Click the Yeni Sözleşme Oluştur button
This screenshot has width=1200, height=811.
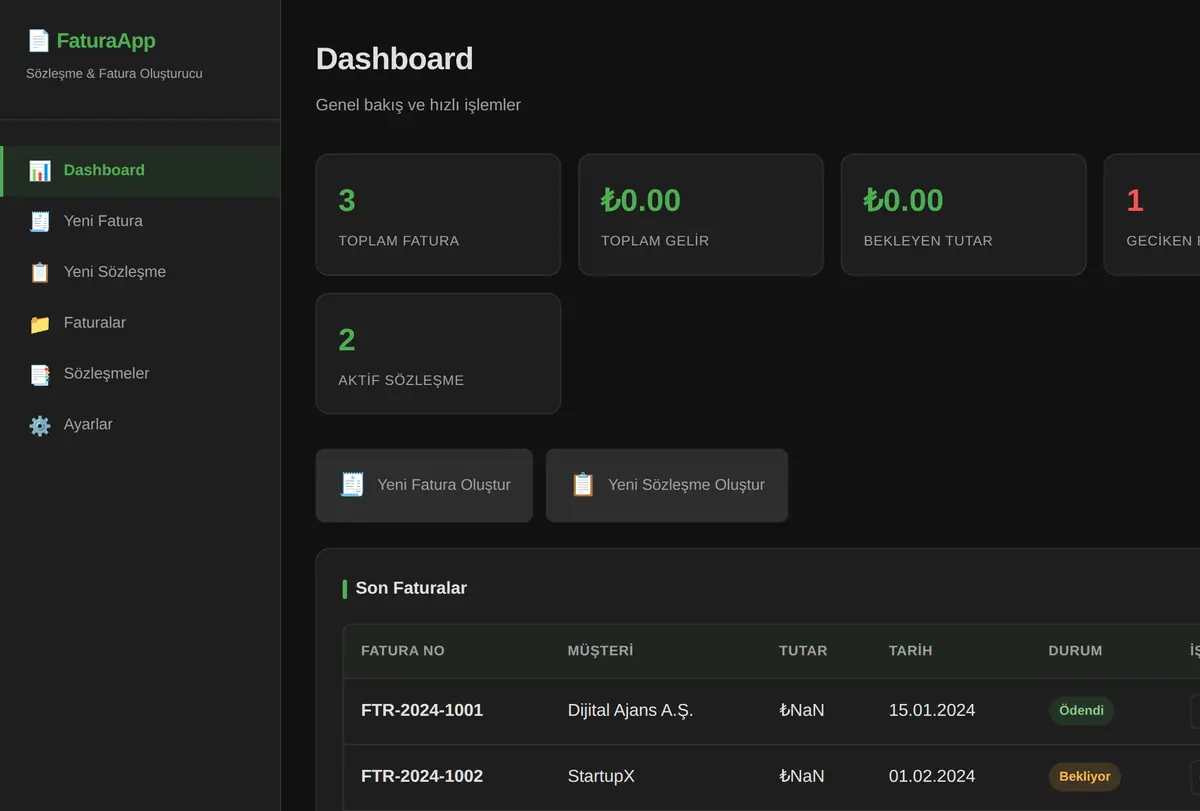point(667,485)
